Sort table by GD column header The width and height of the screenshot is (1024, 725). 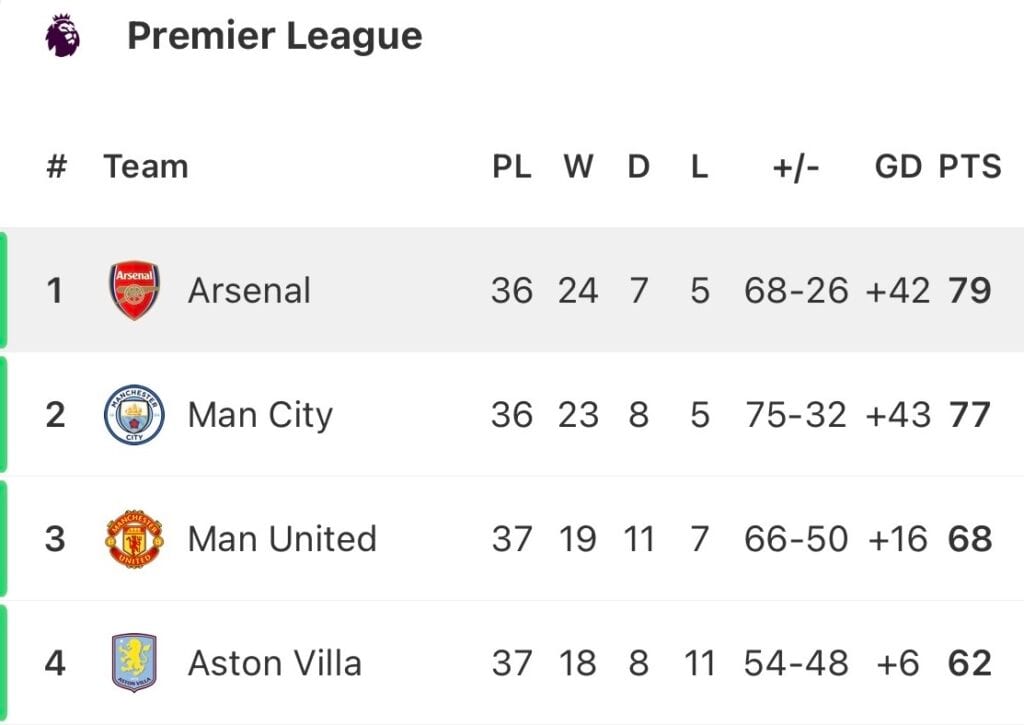[898, 167]
